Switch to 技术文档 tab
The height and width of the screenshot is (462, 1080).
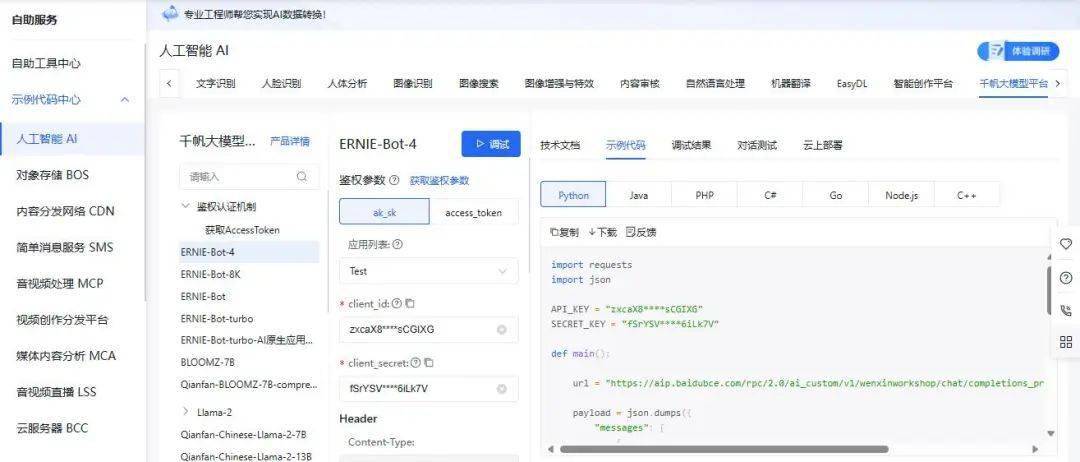(x=560, y=145)
